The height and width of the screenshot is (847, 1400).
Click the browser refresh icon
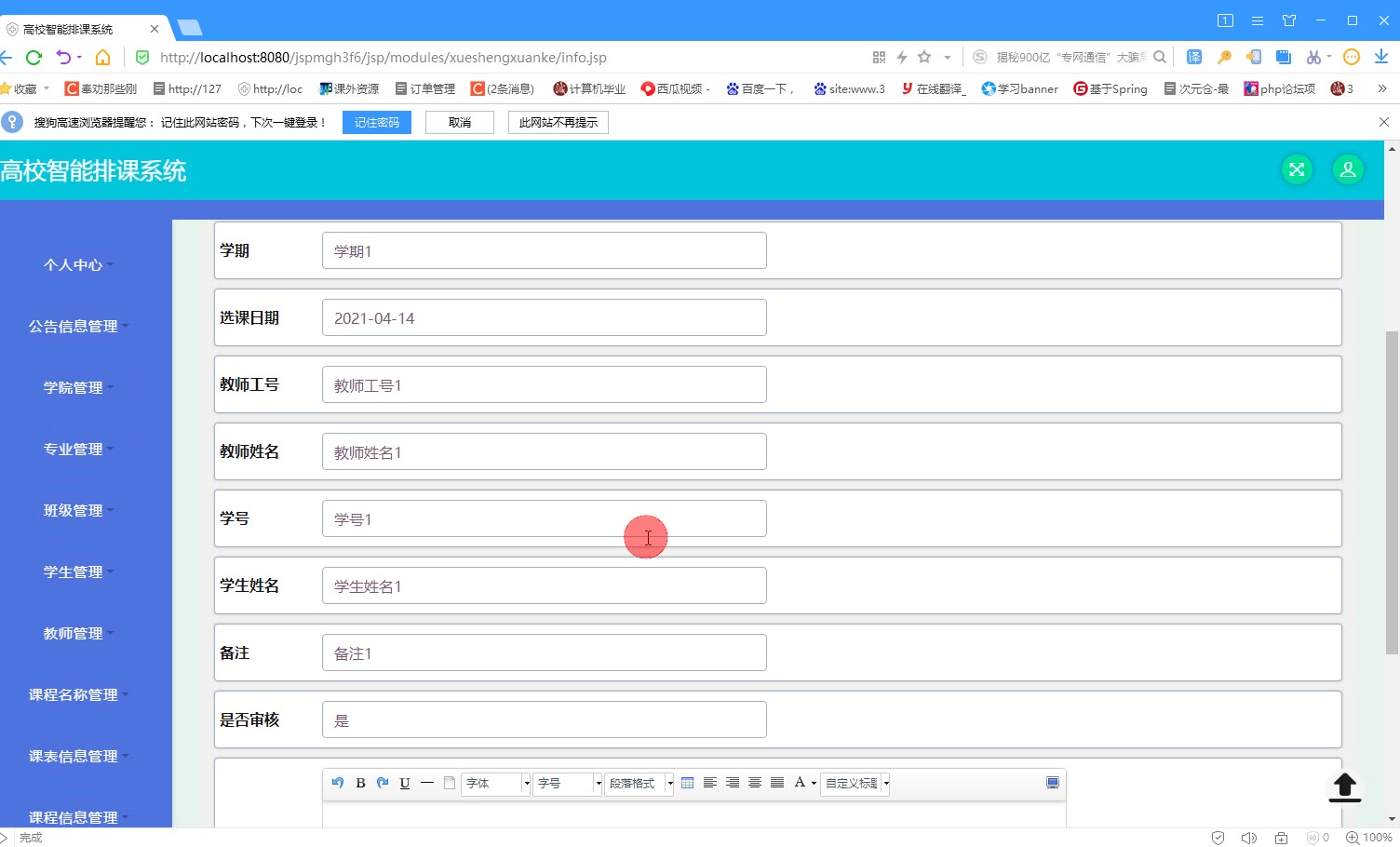(x=34, y=57)
